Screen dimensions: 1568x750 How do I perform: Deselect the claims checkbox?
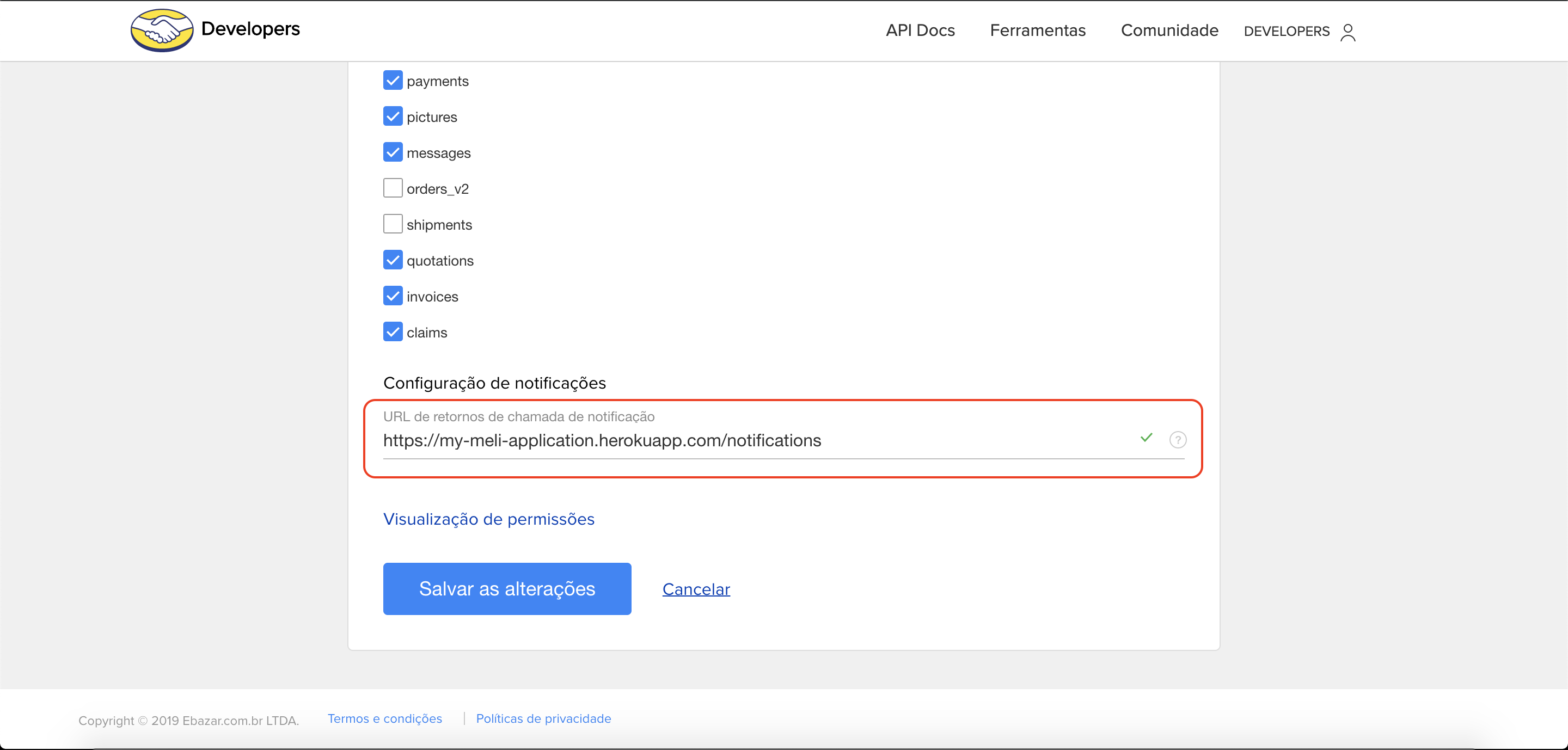(393, 331)
